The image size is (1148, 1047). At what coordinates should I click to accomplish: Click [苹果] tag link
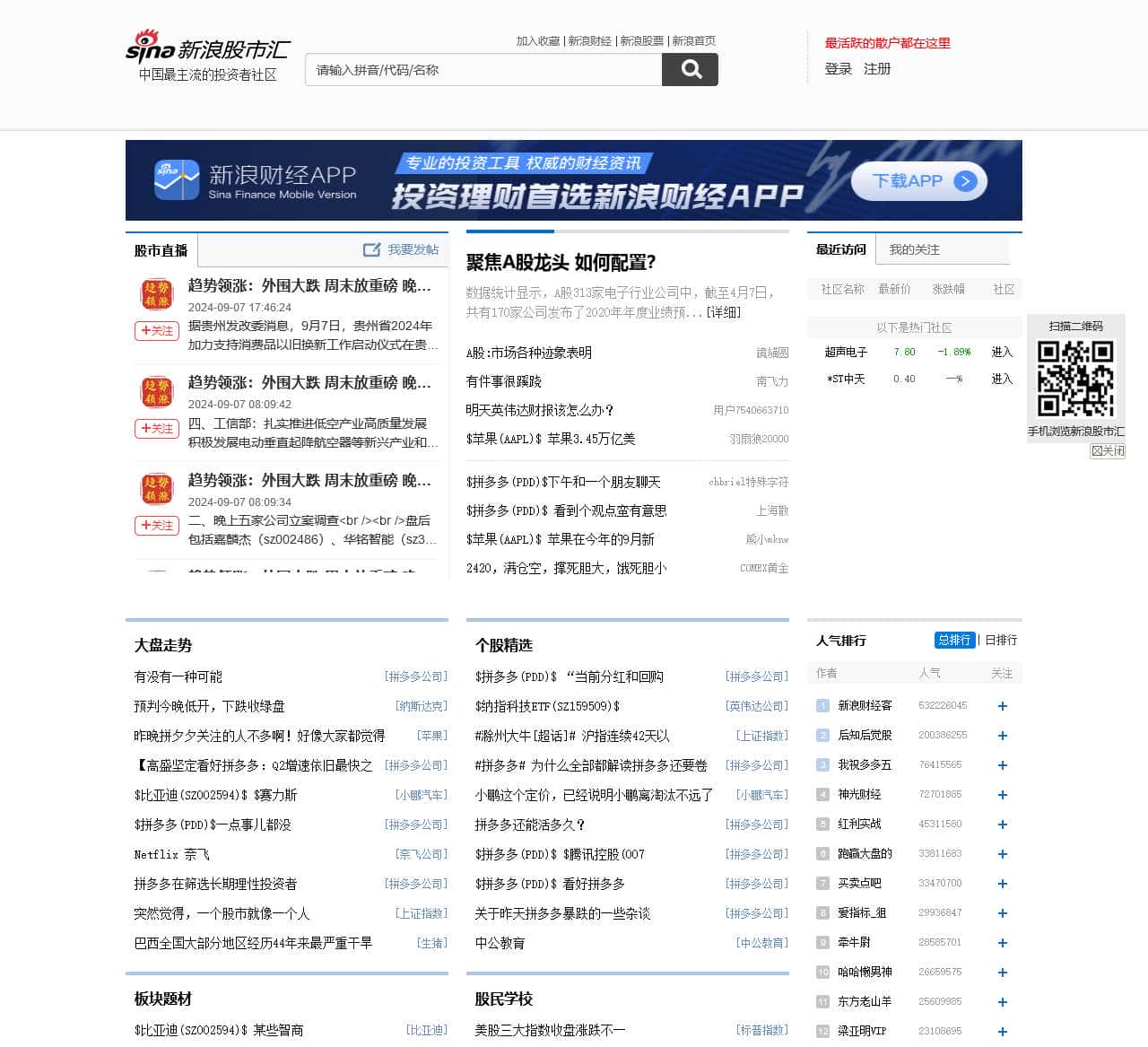(x=432, y=737)
